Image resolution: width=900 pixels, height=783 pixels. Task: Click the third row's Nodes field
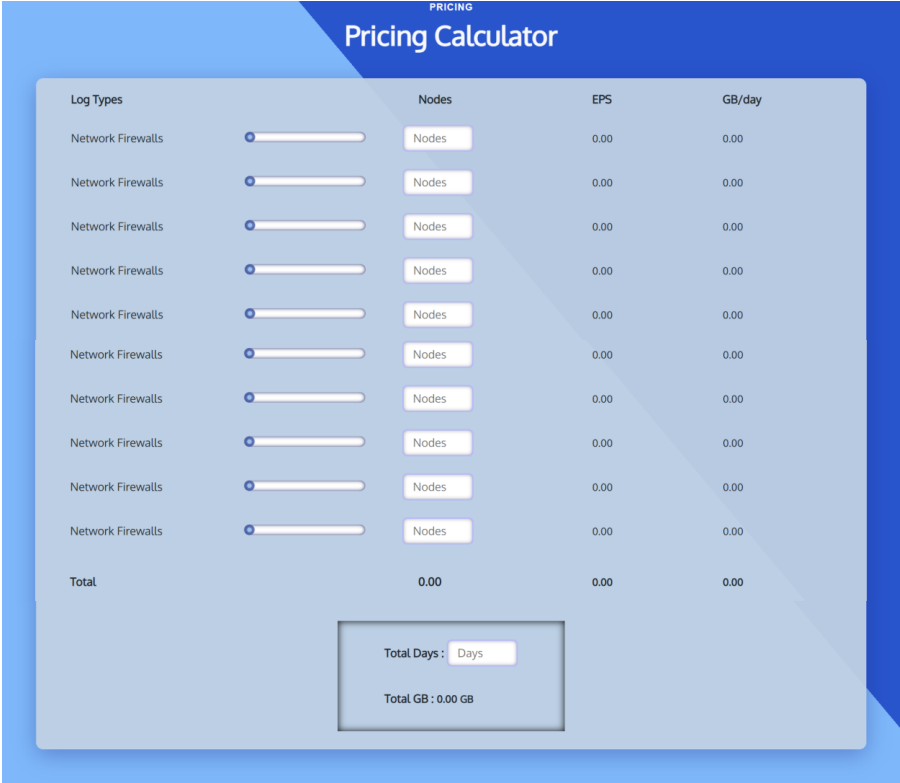436,226
